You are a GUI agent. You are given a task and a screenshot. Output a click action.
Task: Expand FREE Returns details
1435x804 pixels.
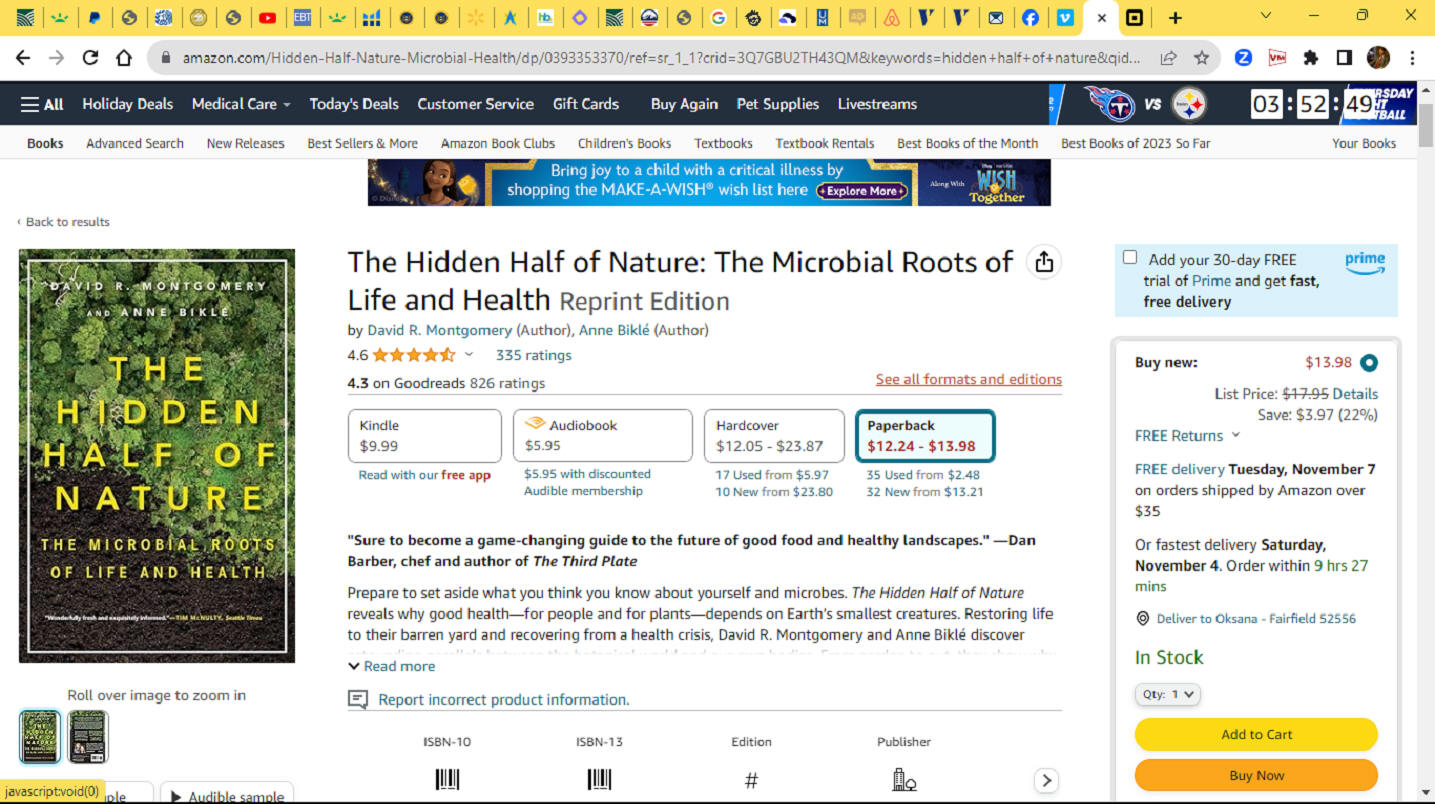pyautogui.click(x=1187, y=436)
